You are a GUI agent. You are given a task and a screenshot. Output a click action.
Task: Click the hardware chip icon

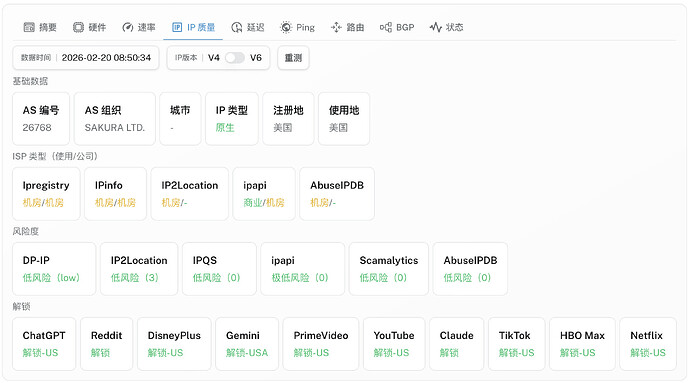pos(78,27)
